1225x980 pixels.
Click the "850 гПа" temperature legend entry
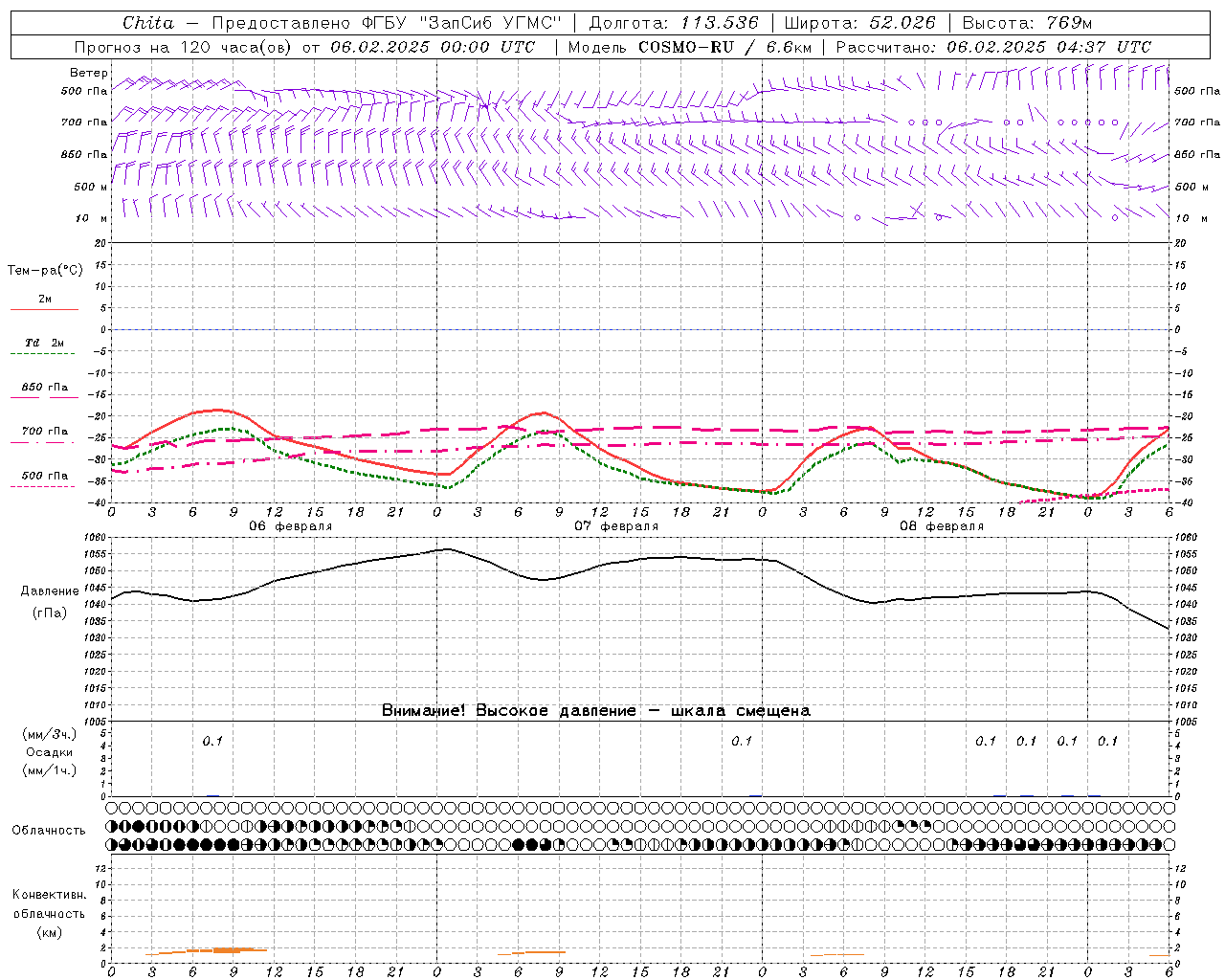tap(45, 388)
